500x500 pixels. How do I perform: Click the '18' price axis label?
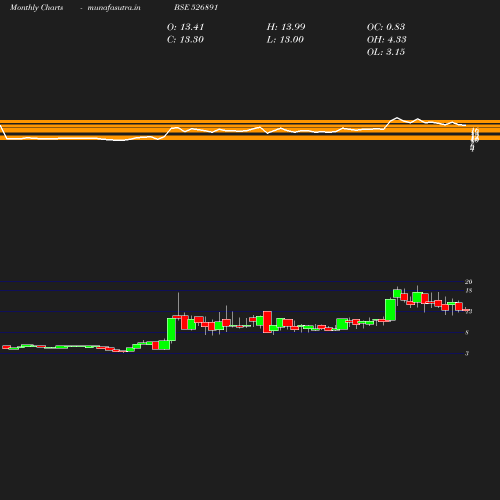tap(469, 291)
